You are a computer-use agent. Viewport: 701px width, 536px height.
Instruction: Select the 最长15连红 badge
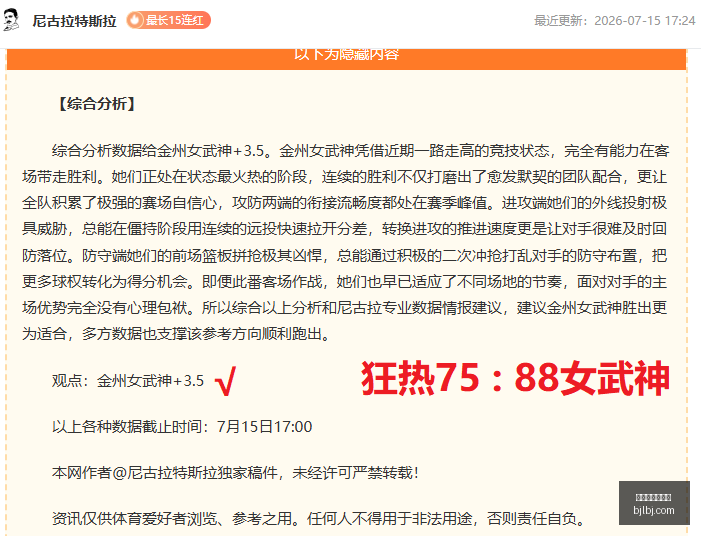[x=168, y=20]
